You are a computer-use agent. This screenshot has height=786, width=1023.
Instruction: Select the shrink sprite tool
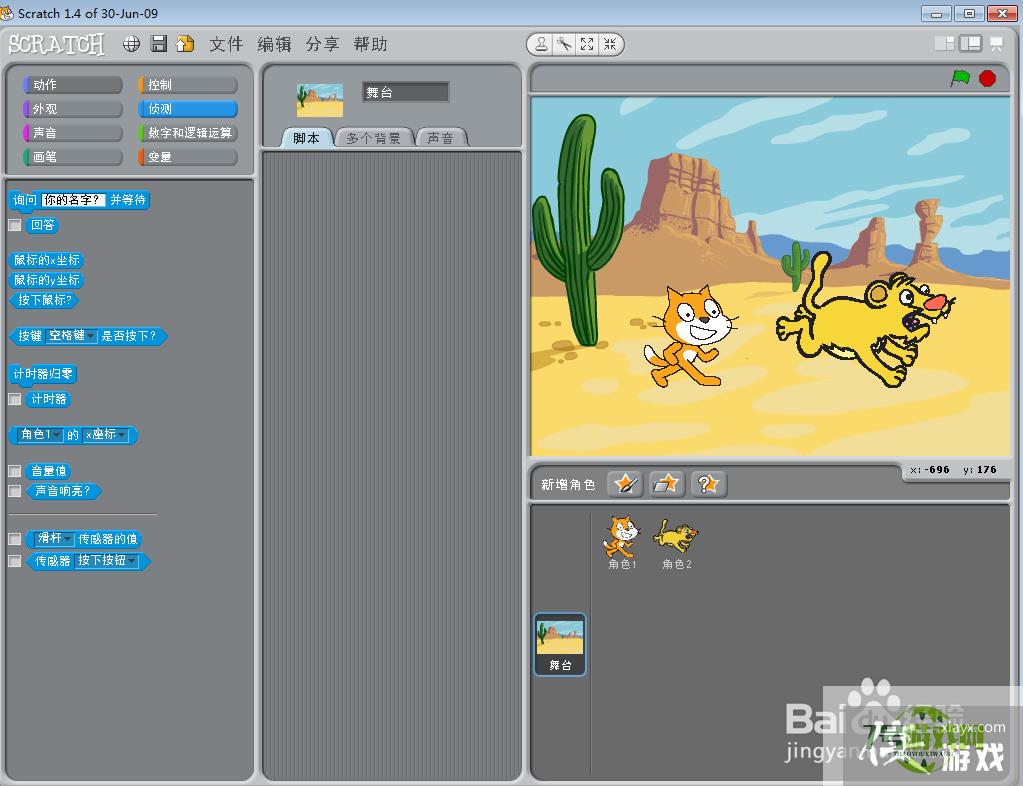[x=610, y=44]
